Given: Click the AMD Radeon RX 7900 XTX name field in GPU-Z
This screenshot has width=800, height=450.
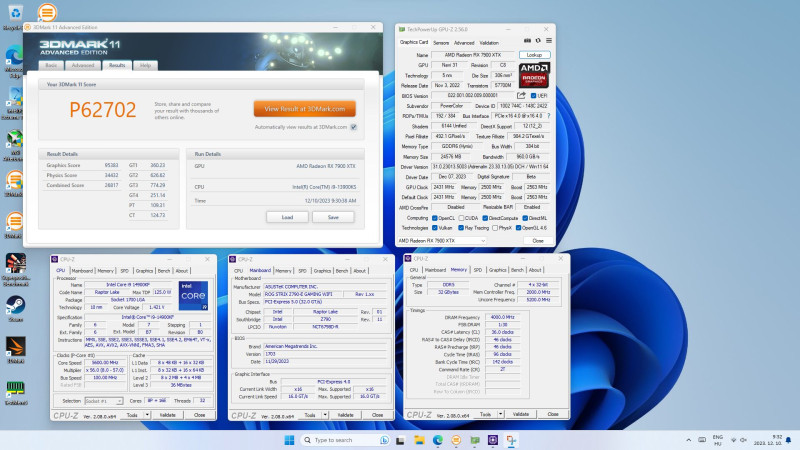Looking at the screenshot, I should pos(472,55).
